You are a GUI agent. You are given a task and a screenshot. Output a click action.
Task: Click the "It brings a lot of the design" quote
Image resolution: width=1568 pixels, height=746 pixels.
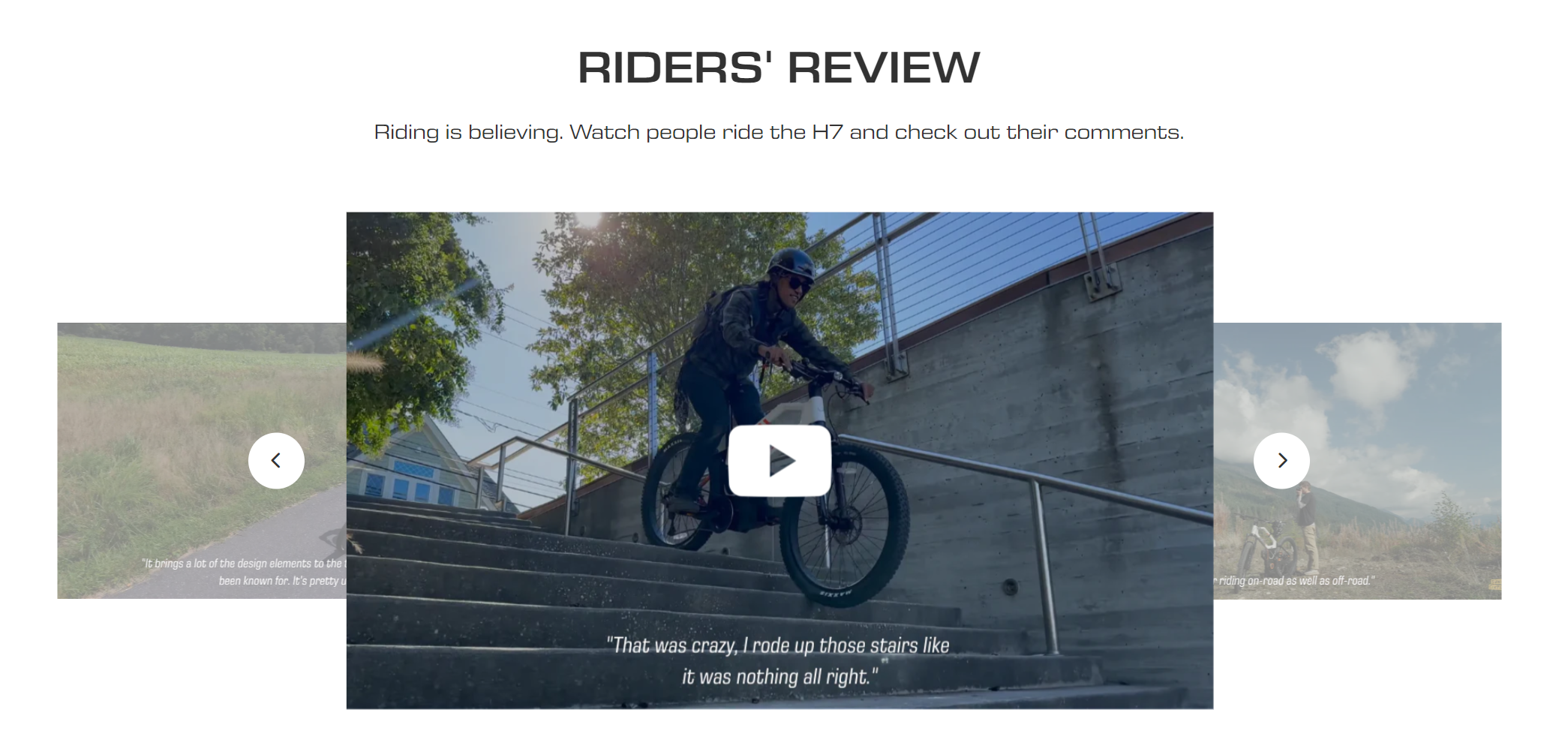(245, 572)
